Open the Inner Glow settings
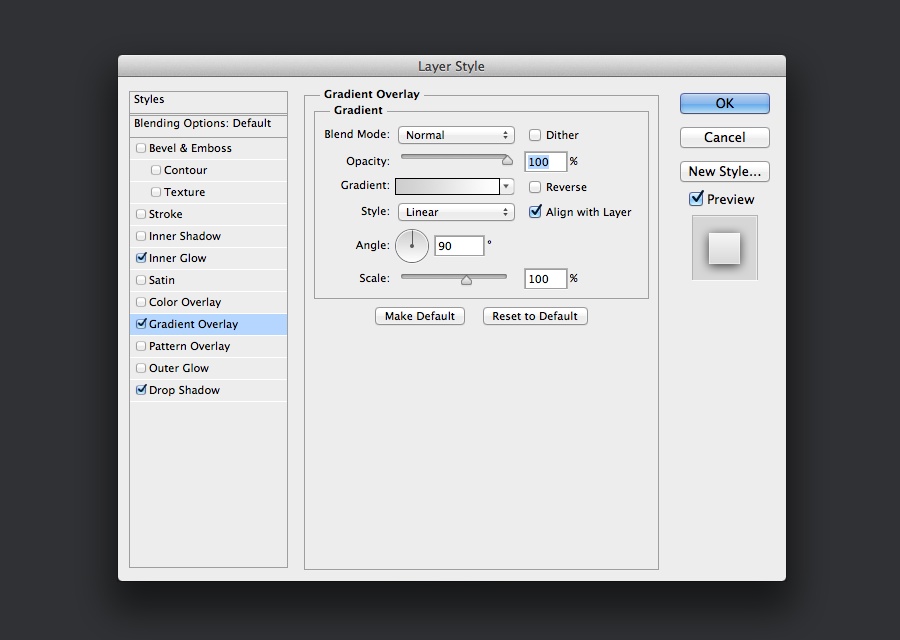This screenshot has width=900, height=640. pyautogui.click(x=177, y=258)
